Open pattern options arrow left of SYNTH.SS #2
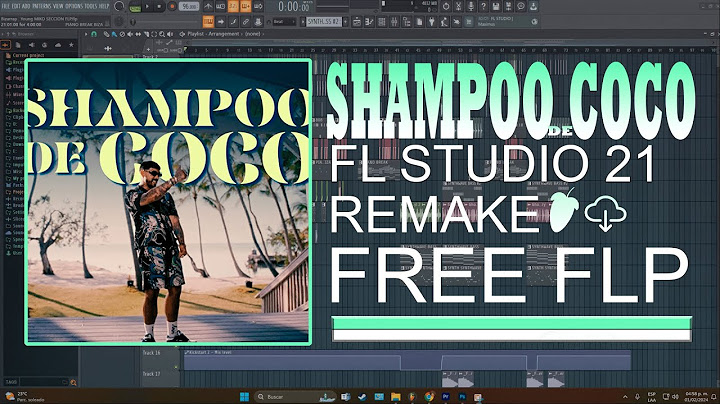 click(303, 22)
